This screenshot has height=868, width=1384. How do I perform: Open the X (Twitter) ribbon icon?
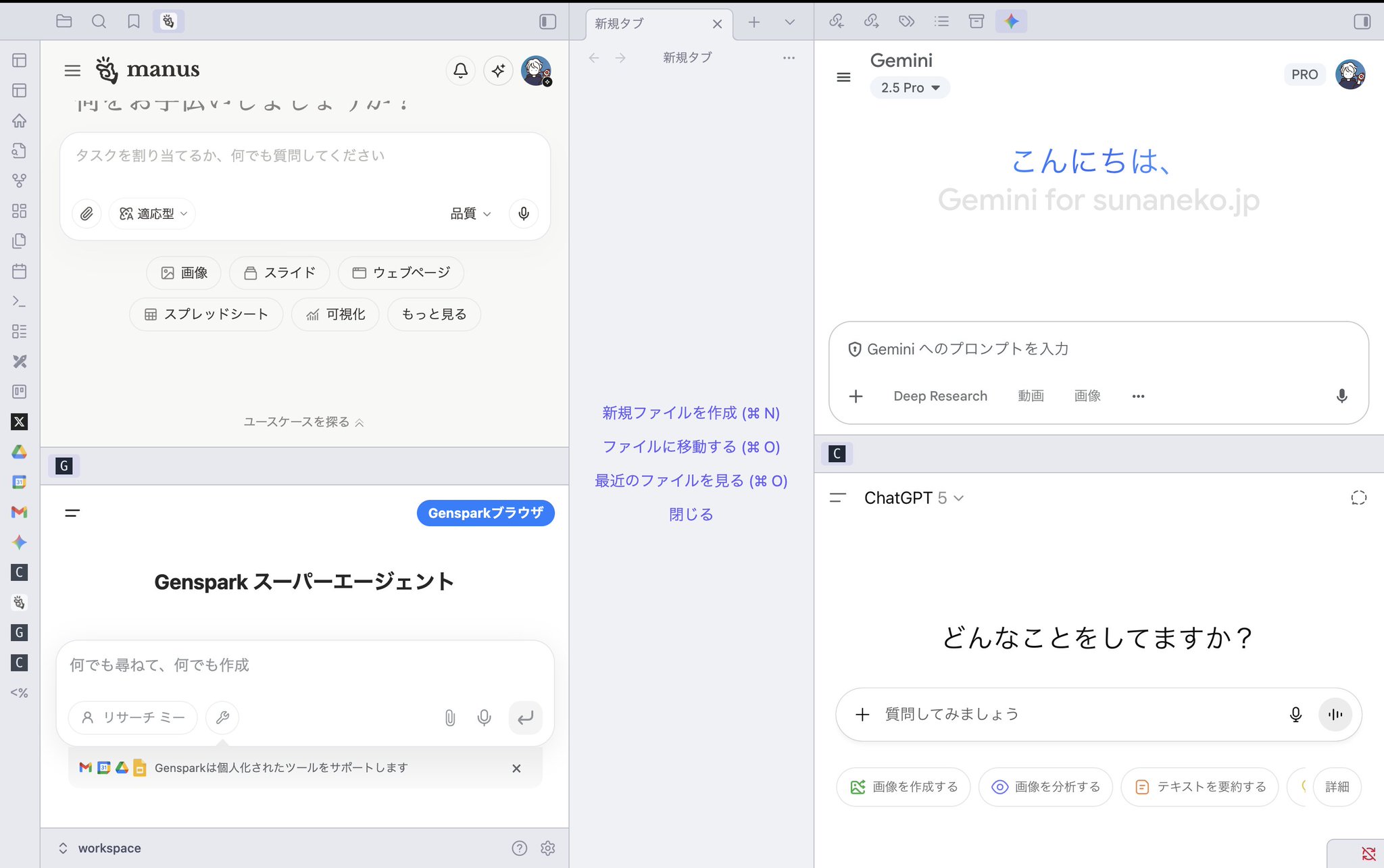(x=20, y=422)
